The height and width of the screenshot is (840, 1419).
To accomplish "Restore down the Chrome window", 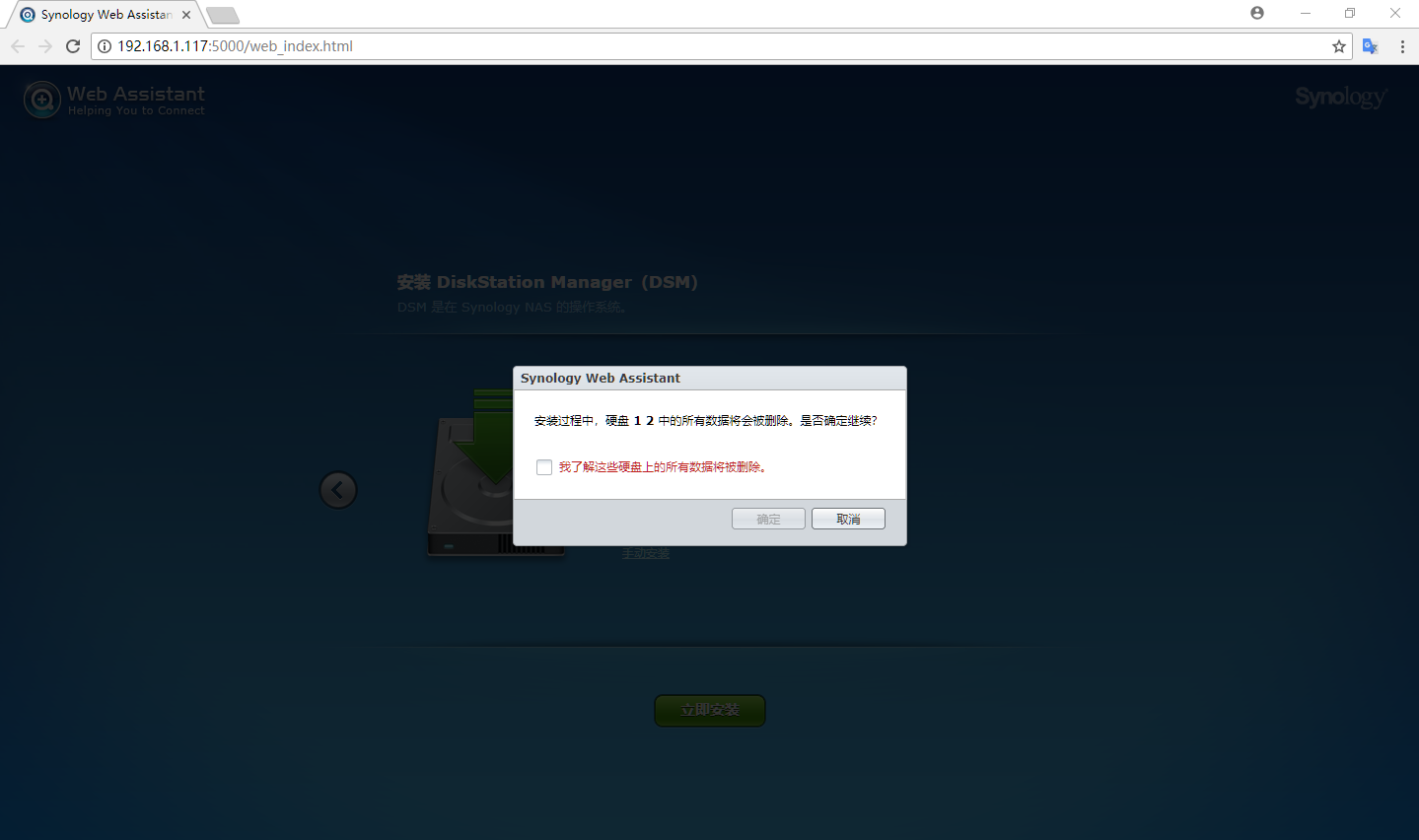I will (1350, 13).
